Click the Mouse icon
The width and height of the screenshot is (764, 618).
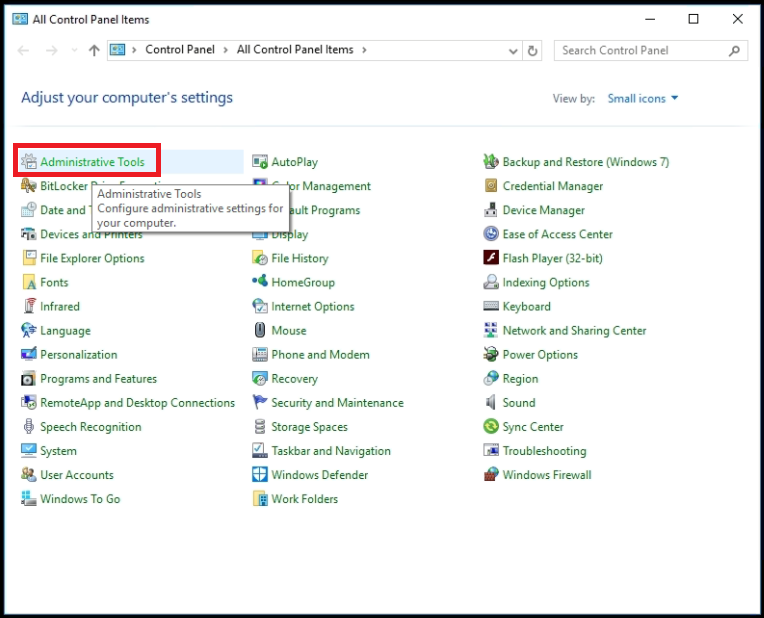(x=260, y=330)
